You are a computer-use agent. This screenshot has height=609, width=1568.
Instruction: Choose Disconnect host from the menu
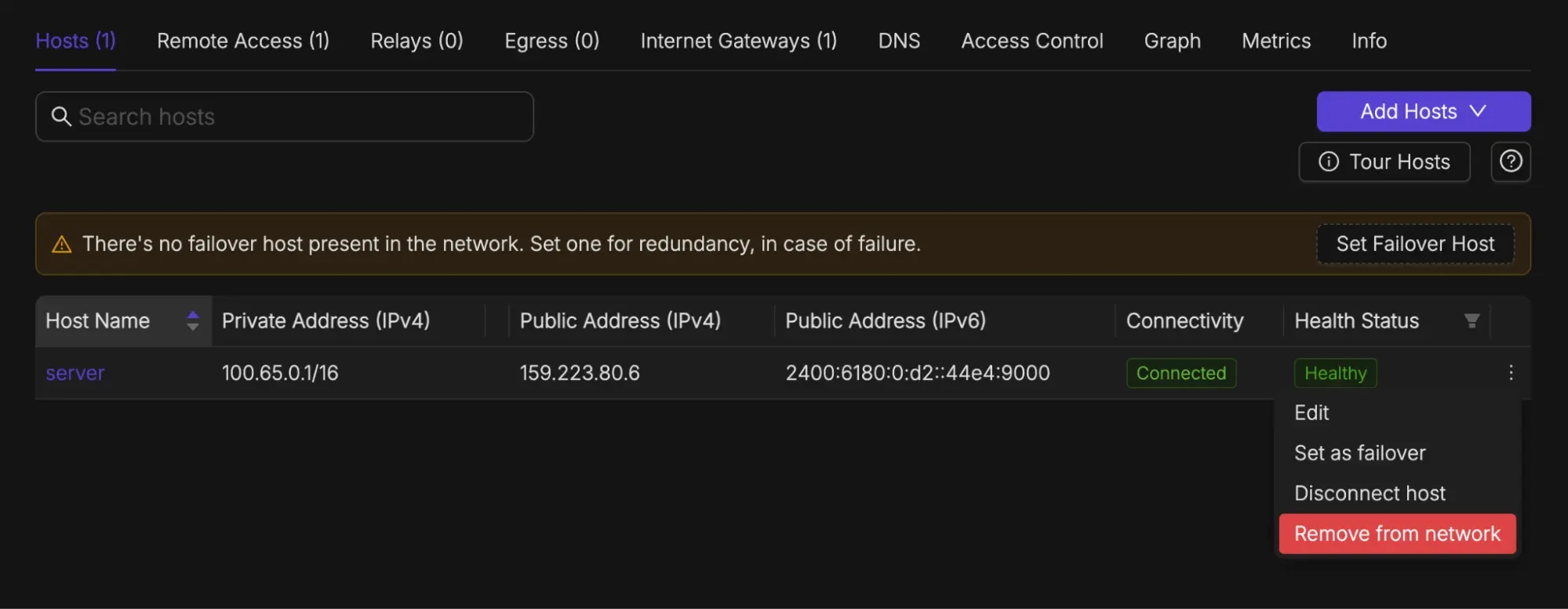pos(1370,493)
